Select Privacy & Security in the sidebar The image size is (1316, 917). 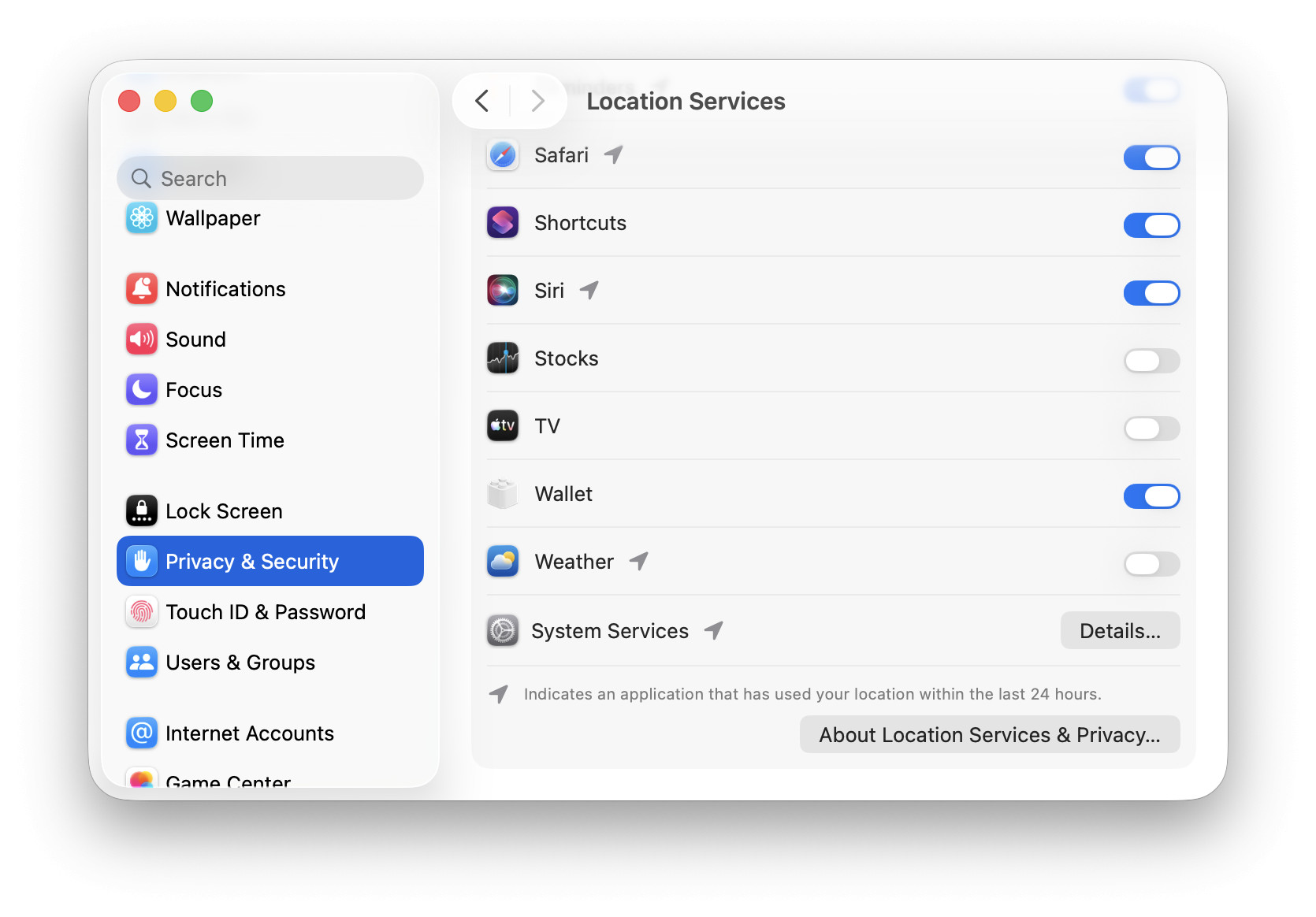[270, 561]
